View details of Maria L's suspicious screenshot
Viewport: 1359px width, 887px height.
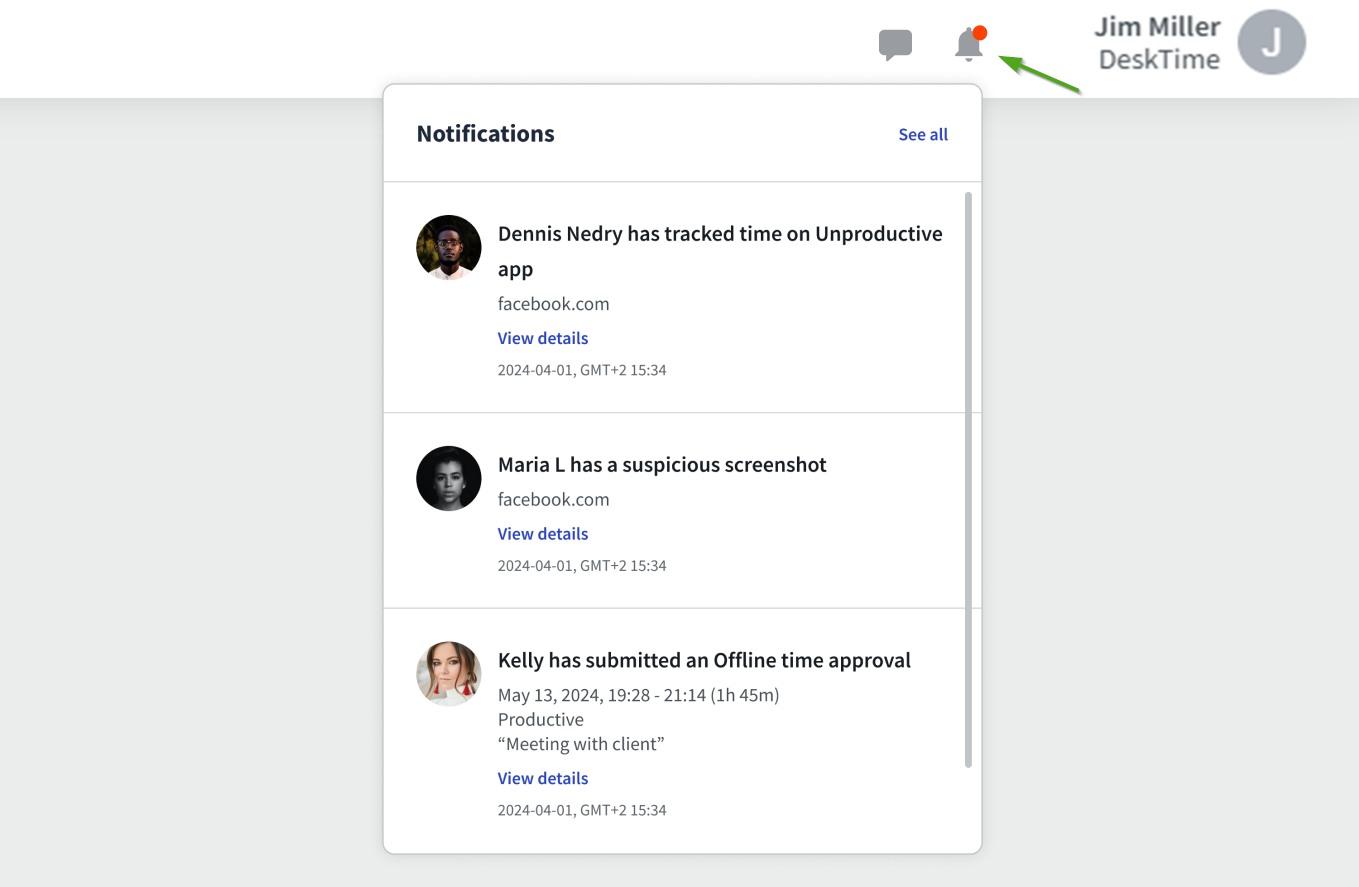pos(542,534)
